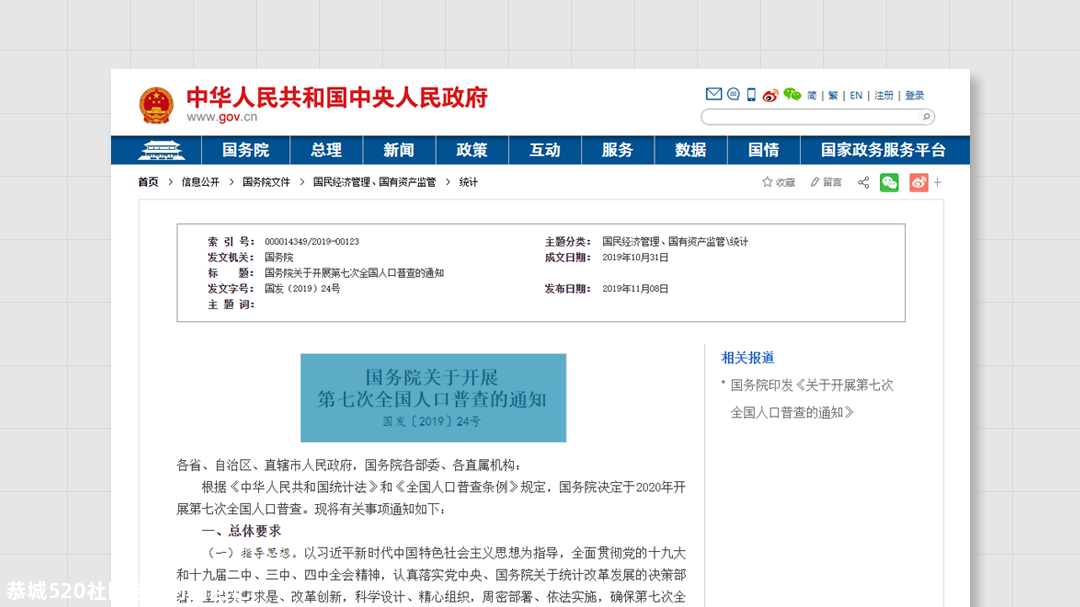Screen dimensions: 1080x607
Task: Click the share icon near the breadcrumb
Action: coord(862,182)
